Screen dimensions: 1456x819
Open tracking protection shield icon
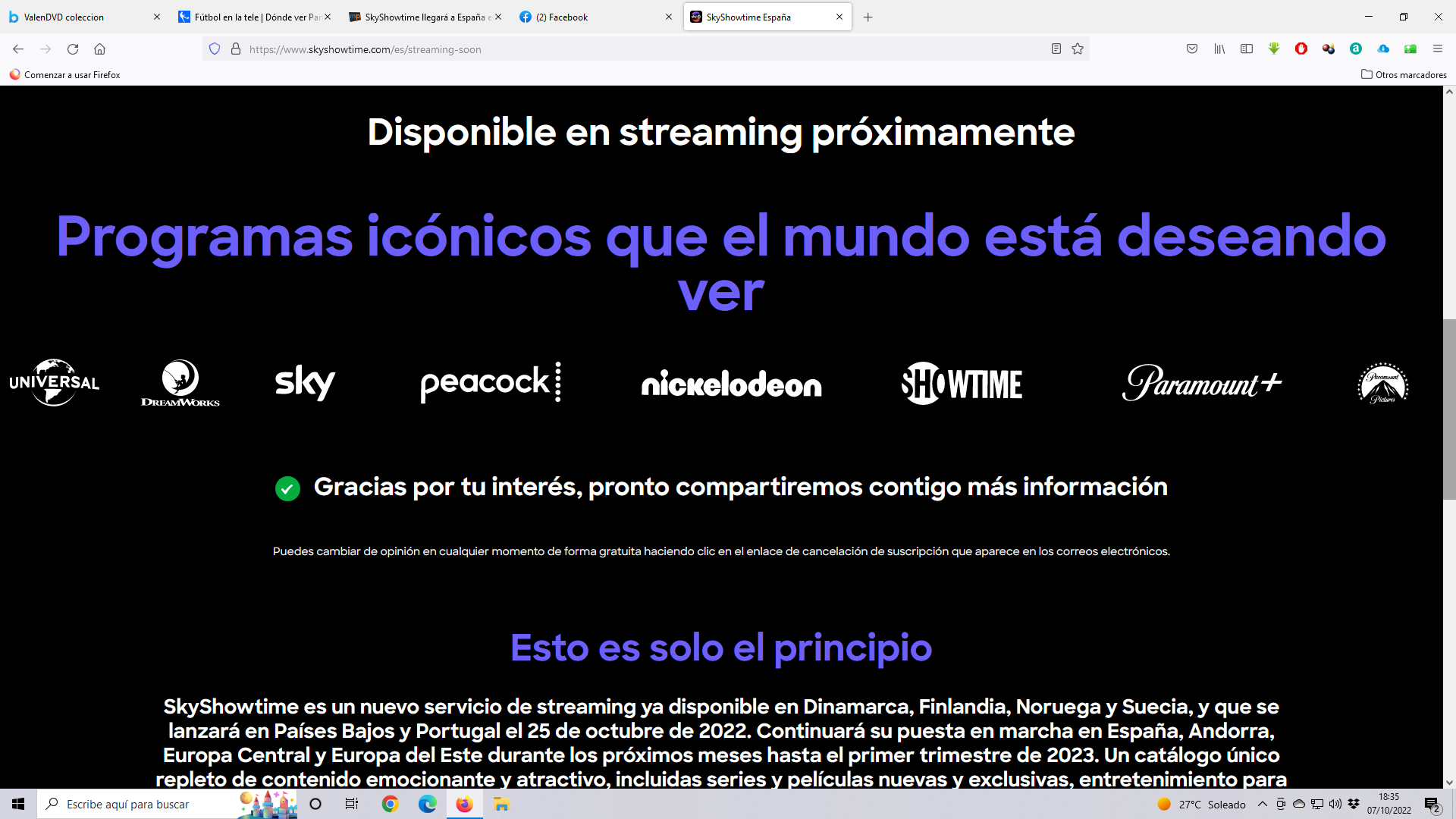215,49
